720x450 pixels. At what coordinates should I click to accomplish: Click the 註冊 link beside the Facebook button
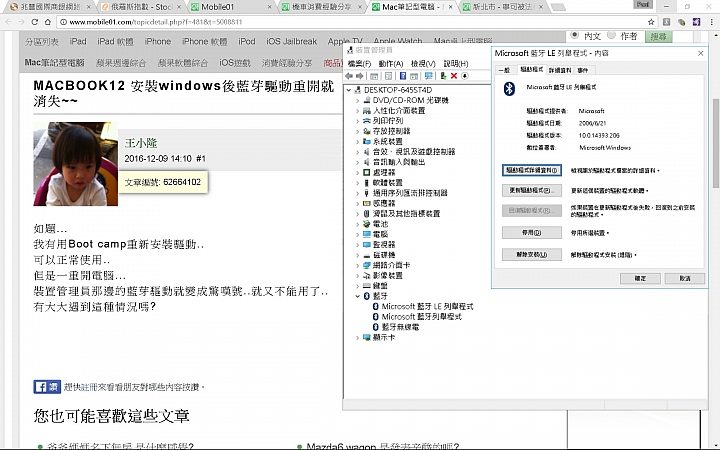90,387
